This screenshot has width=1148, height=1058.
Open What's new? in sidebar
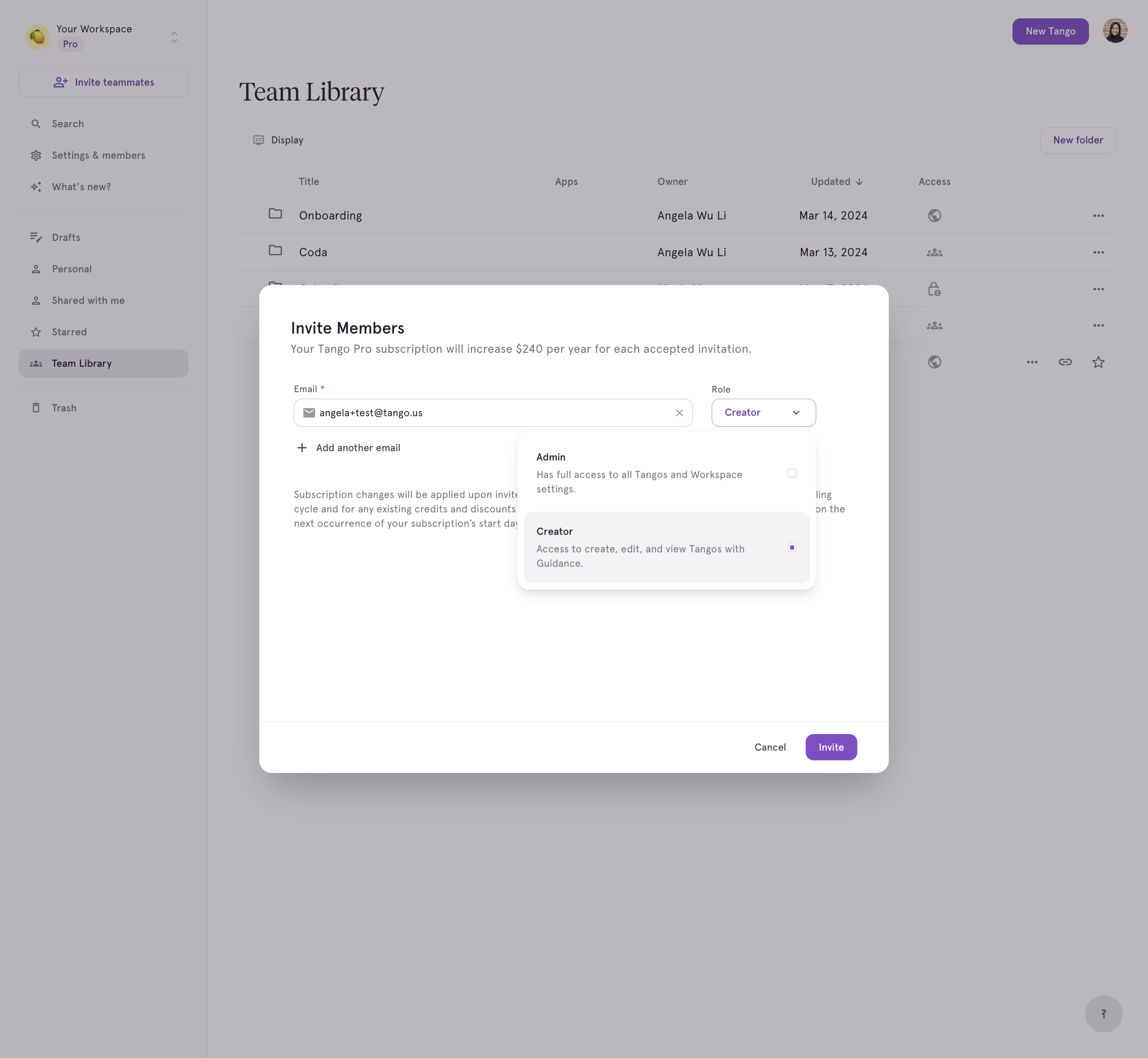[x=104, y=187]
